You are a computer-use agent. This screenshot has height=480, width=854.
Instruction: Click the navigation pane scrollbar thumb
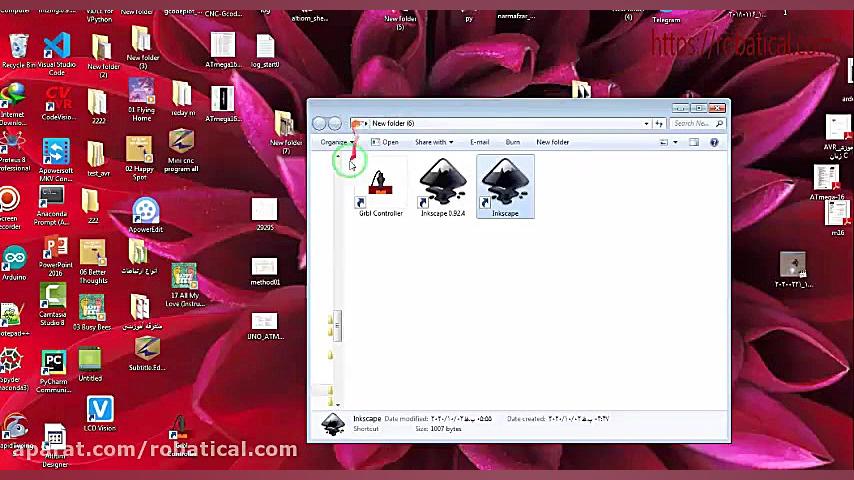[337, 325]
